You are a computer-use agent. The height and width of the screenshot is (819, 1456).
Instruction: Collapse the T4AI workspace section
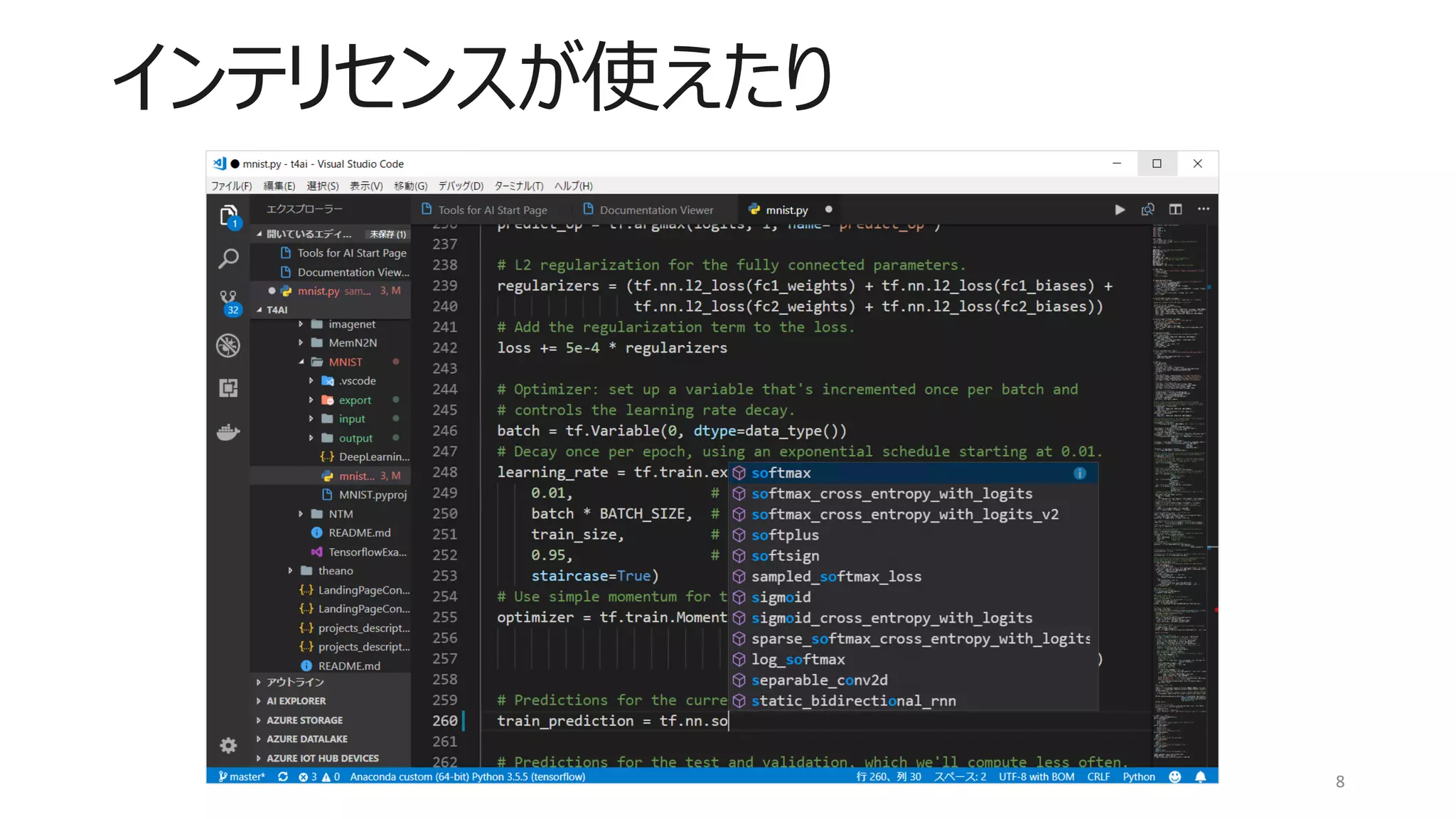(259, 310)
